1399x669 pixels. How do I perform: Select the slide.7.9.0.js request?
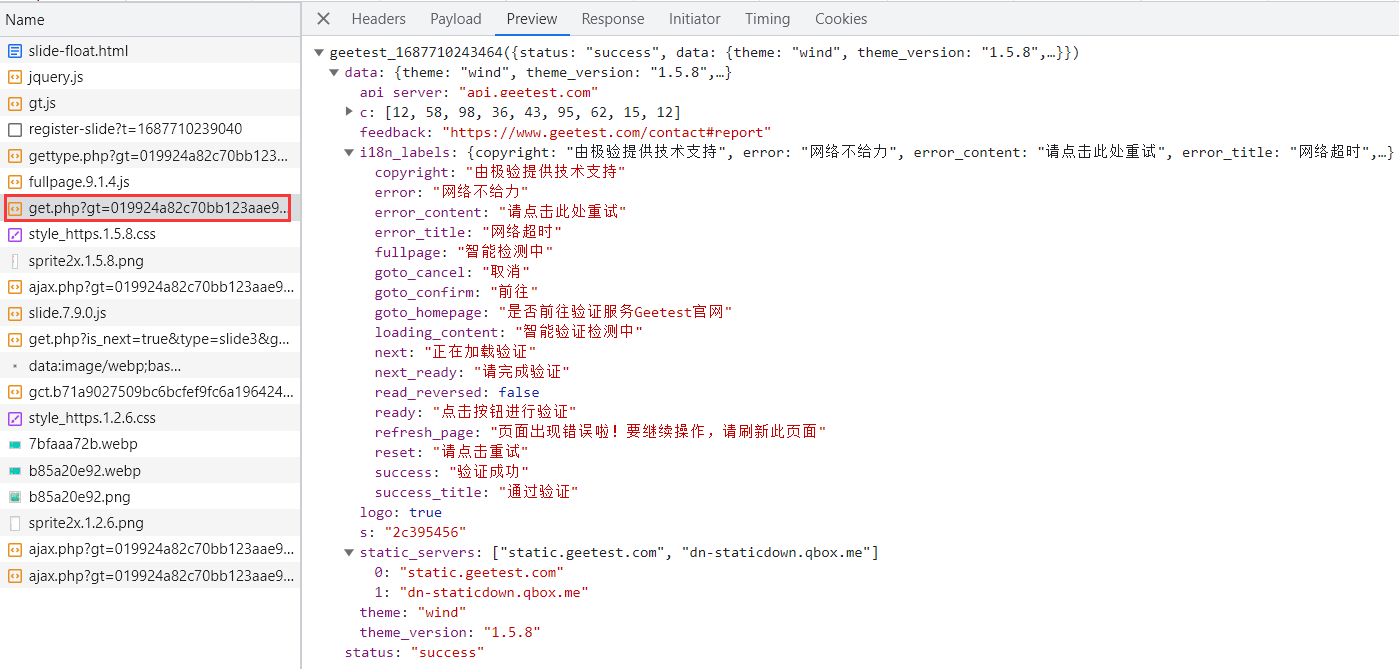pyautogui.click(x=67, y=313)
